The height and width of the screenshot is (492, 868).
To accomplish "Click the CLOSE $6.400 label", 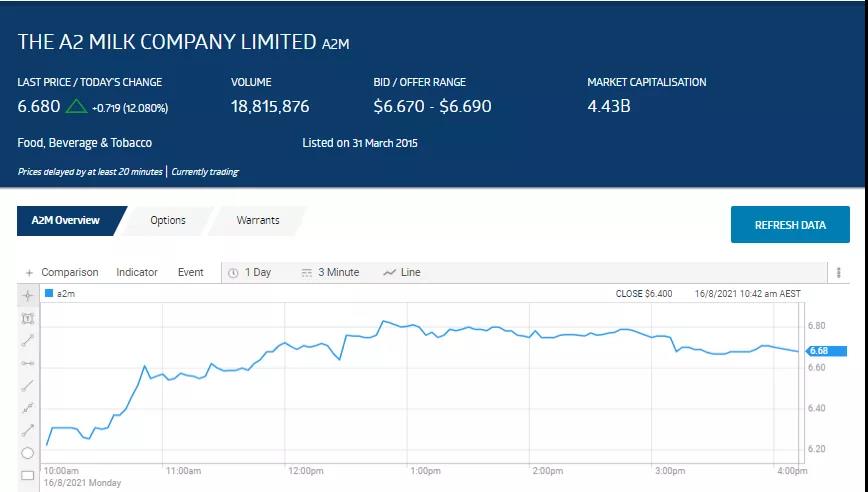I will click(x=644, y=294).
